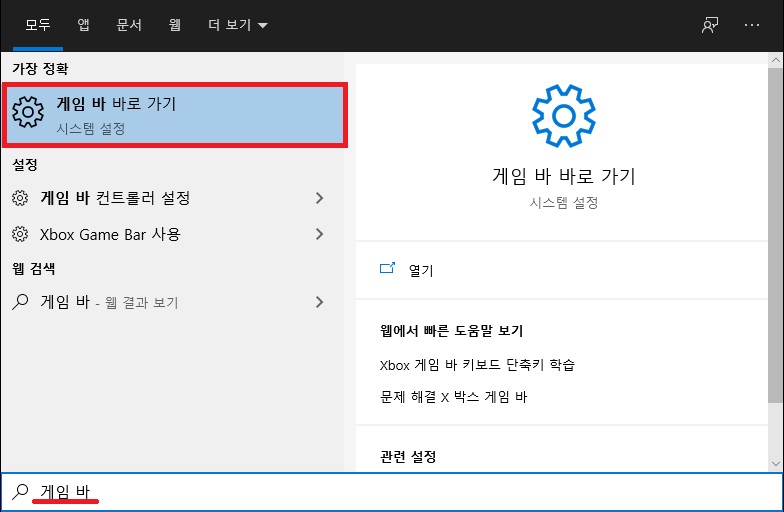Click gear icon of best match result
784x512 pixels.
point(28,112)
